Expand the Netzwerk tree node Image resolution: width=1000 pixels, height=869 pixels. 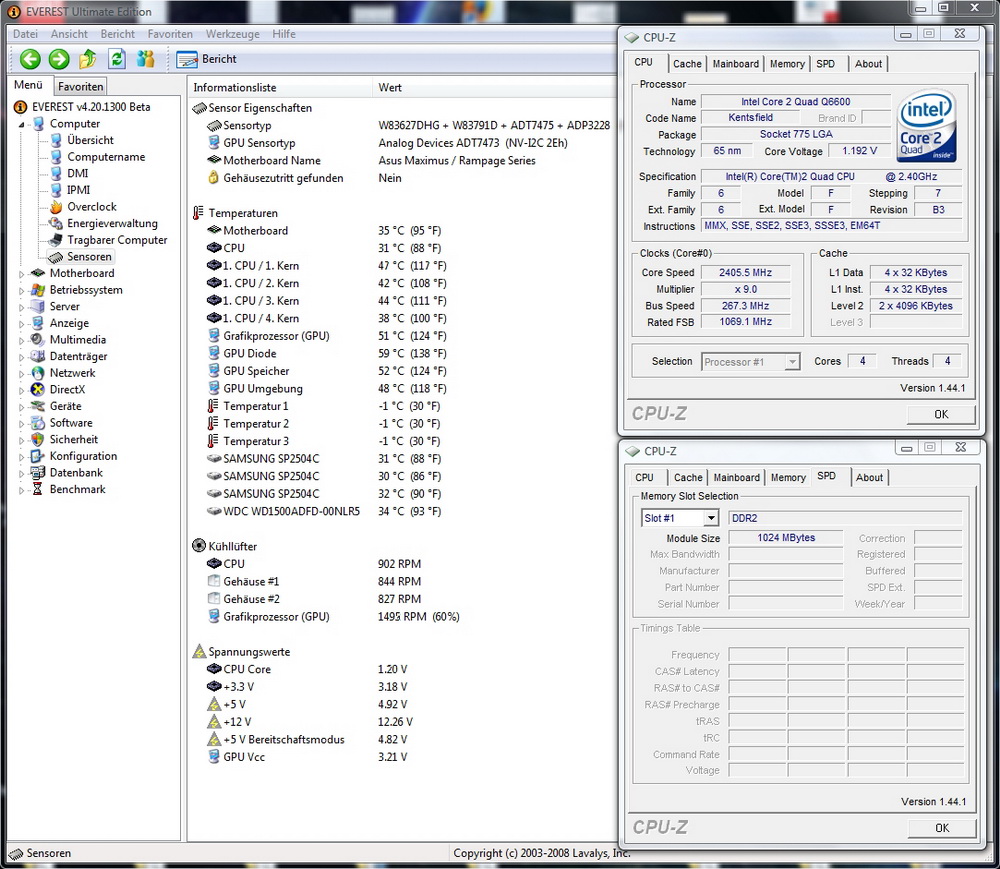pyautogui.click(x=21, y=374)
